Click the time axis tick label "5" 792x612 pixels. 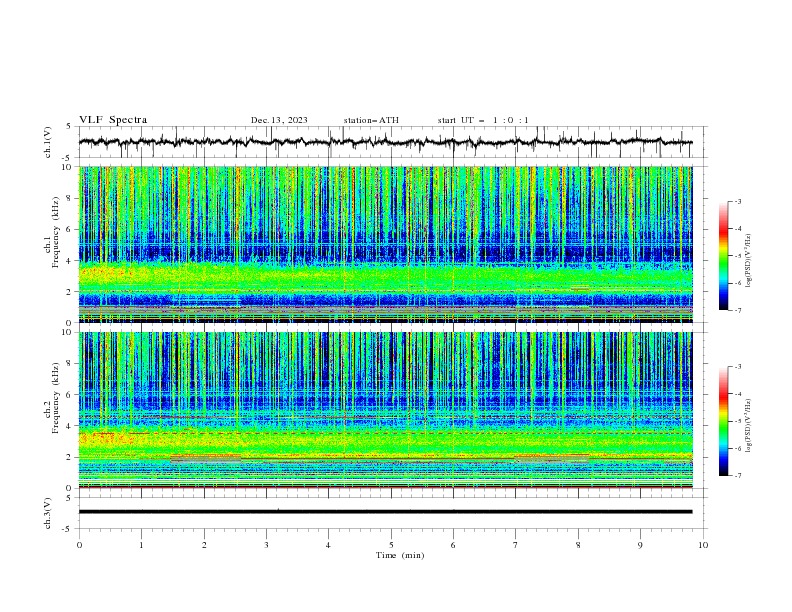click(x=391, y=545)
